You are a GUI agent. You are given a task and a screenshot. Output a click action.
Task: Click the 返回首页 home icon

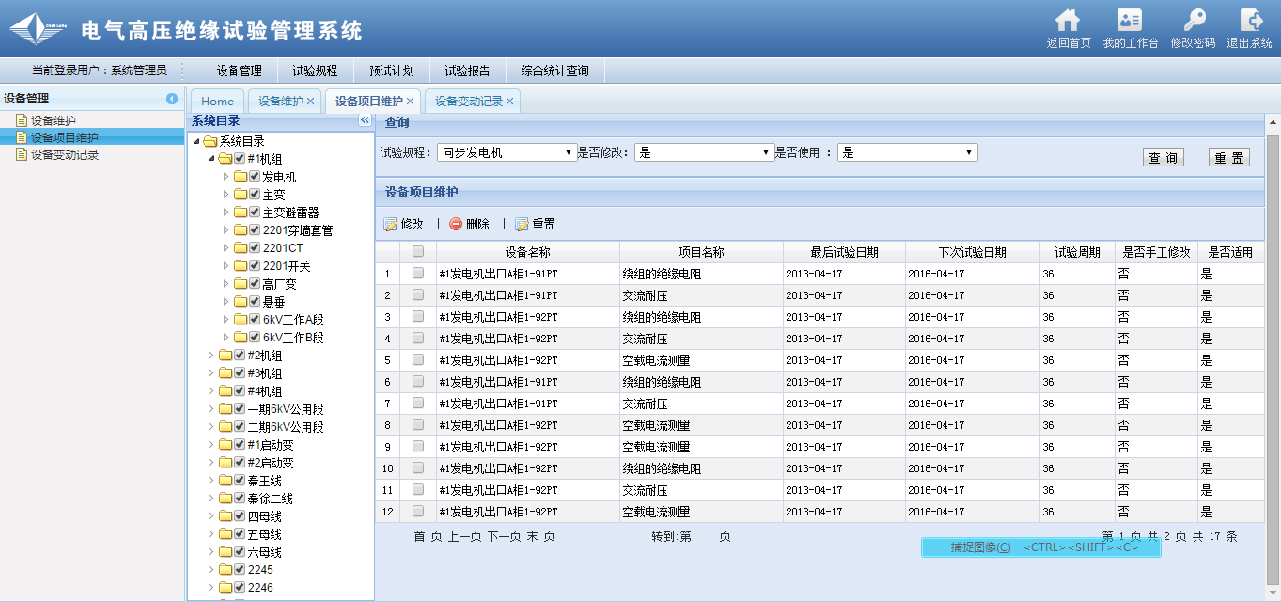point(1067,20)
